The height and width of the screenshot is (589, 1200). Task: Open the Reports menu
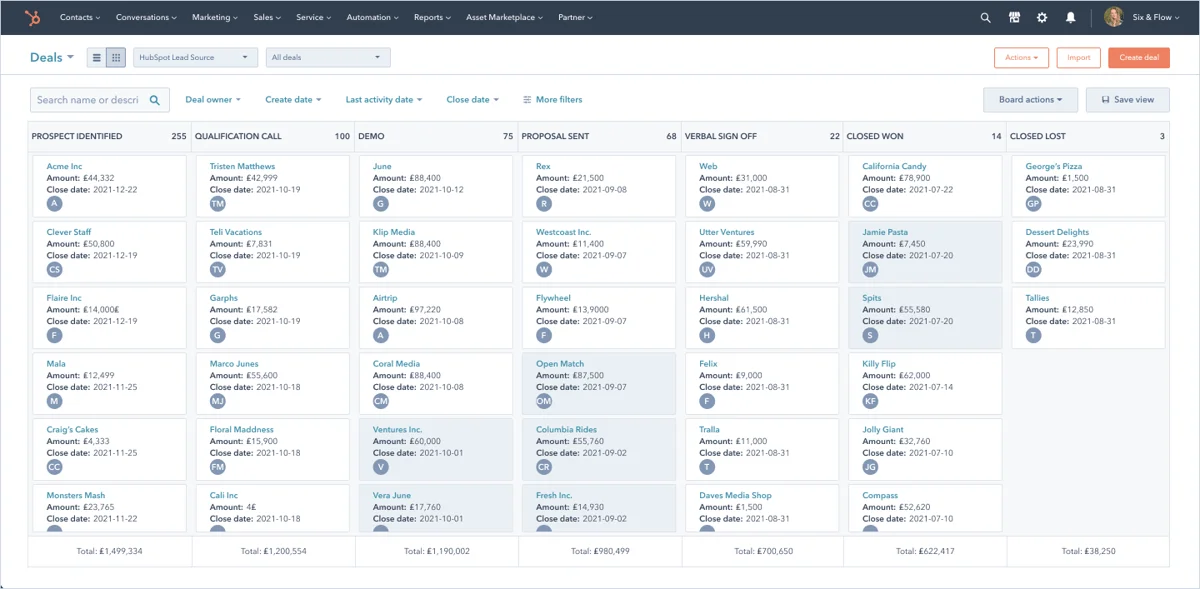432,17
